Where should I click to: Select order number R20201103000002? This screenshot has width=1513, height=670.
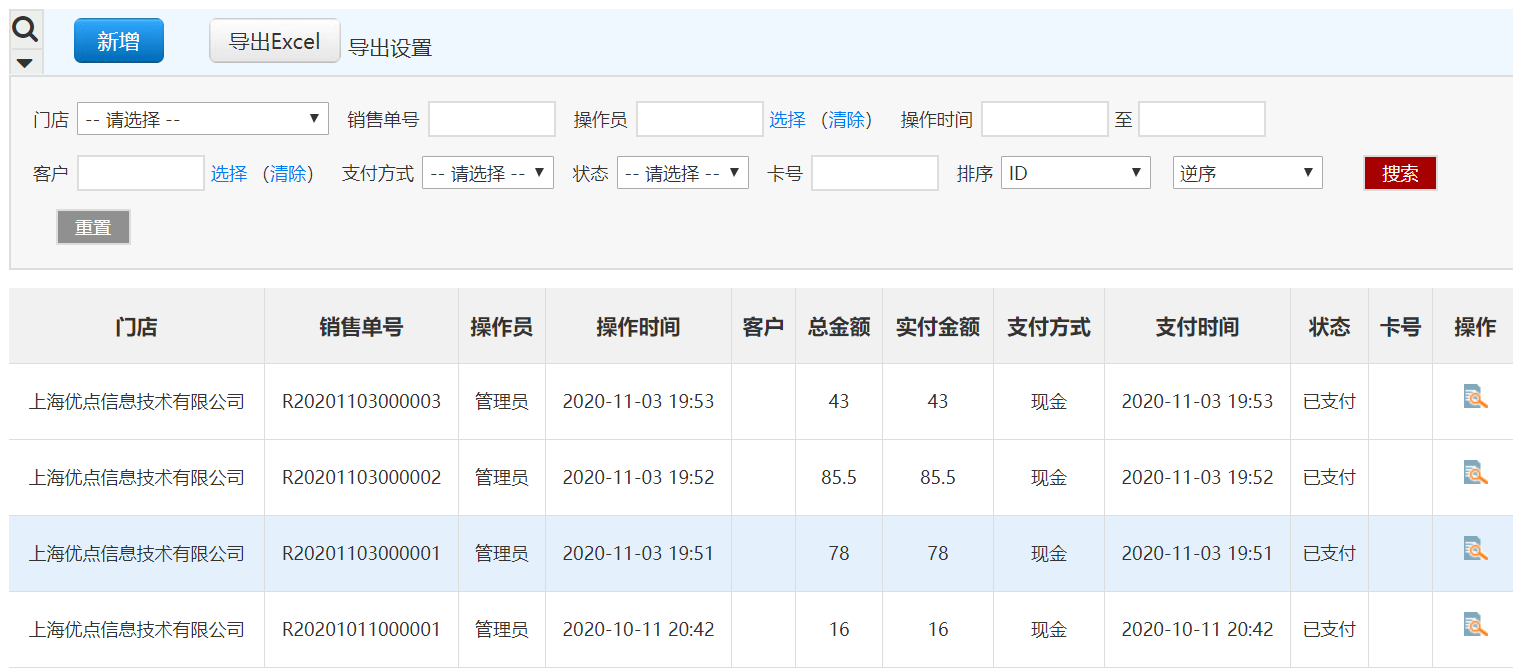(x=361, y=477)
